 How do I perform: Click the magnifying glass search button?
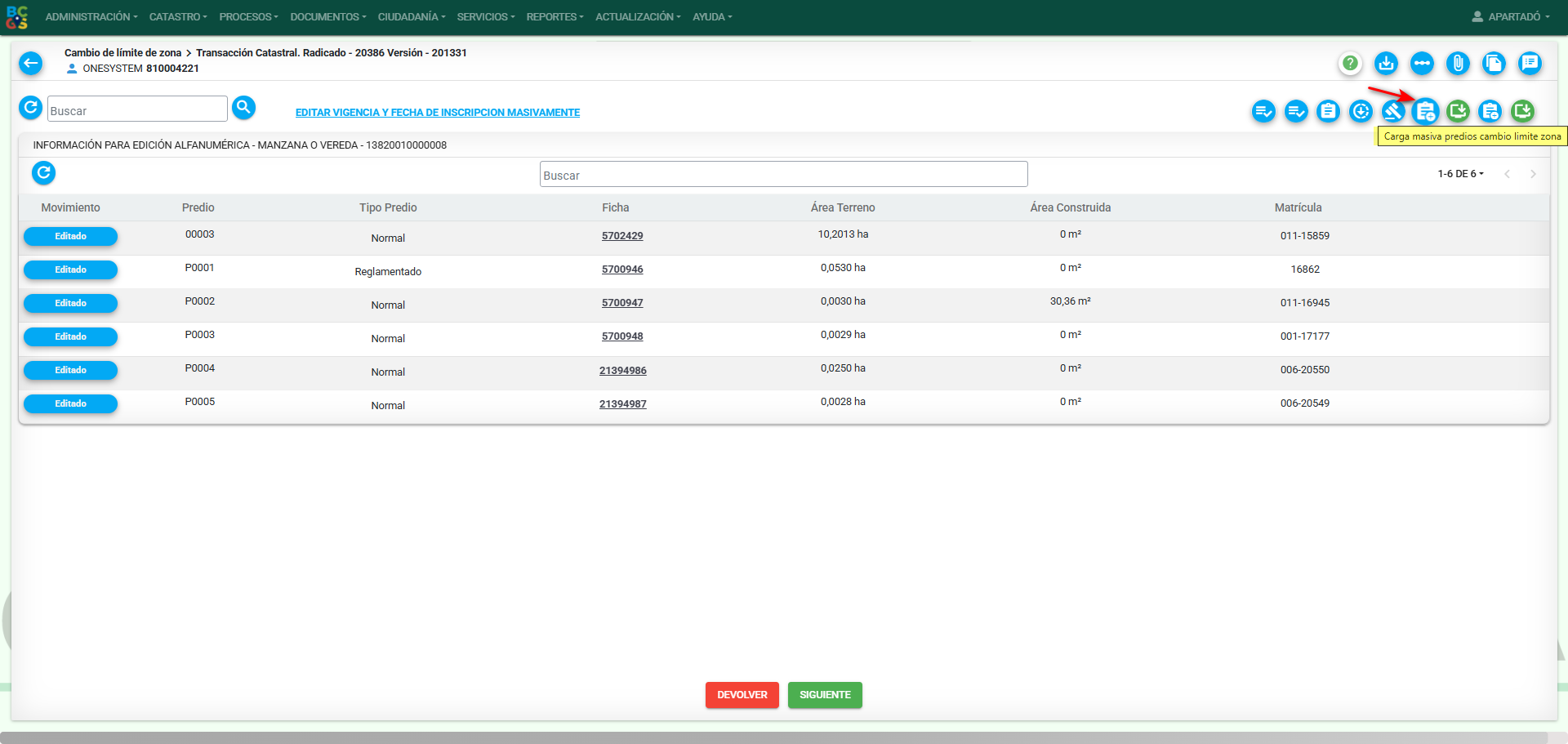tap(243, 107)
